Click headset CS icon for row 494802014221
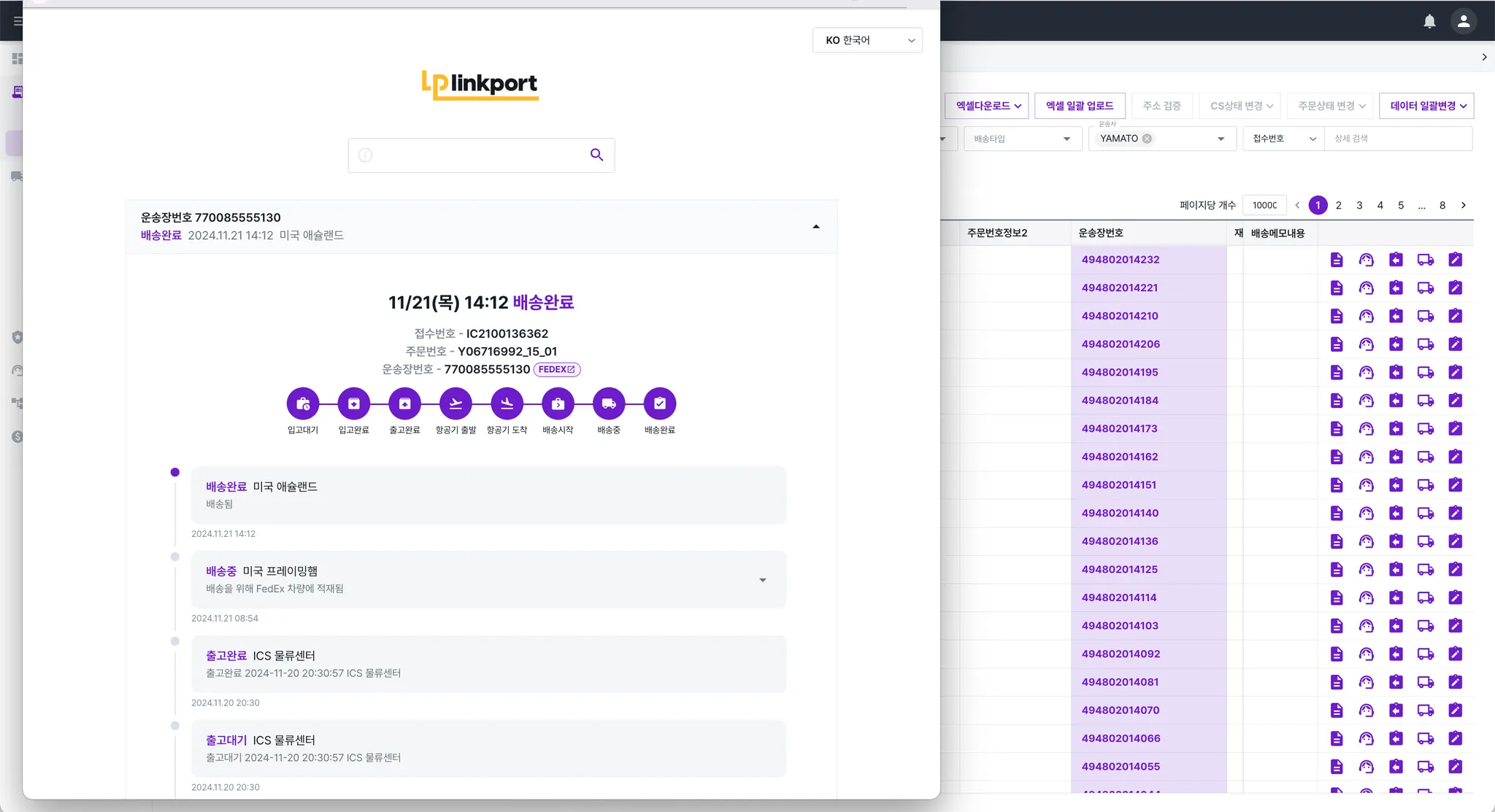This screenshot has height=812, width=1495. (x=1366, y=288)
